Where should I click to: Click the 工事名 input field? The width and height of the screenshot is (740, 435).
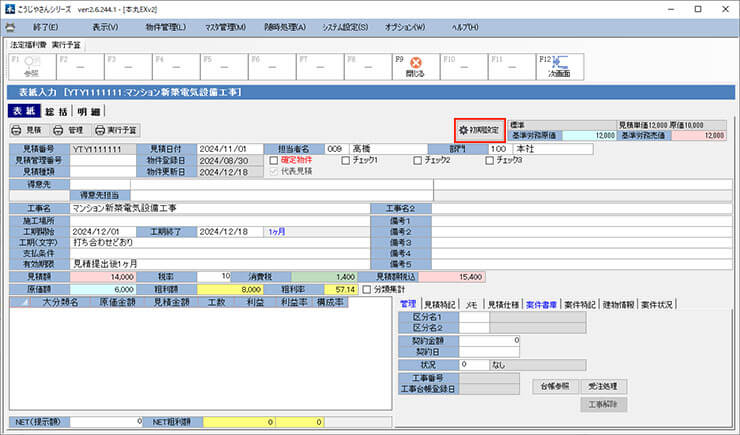tap(220, 208)
